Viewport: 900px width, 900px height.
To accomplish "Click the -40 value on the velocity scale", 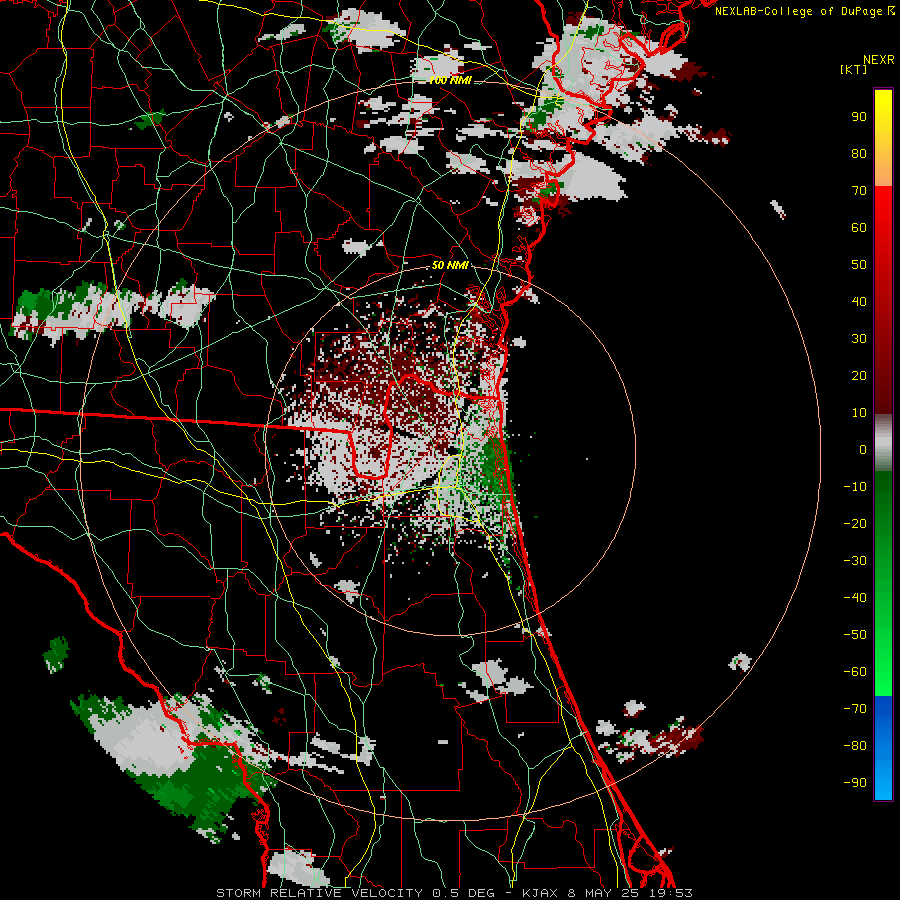I will coord(855,598).
